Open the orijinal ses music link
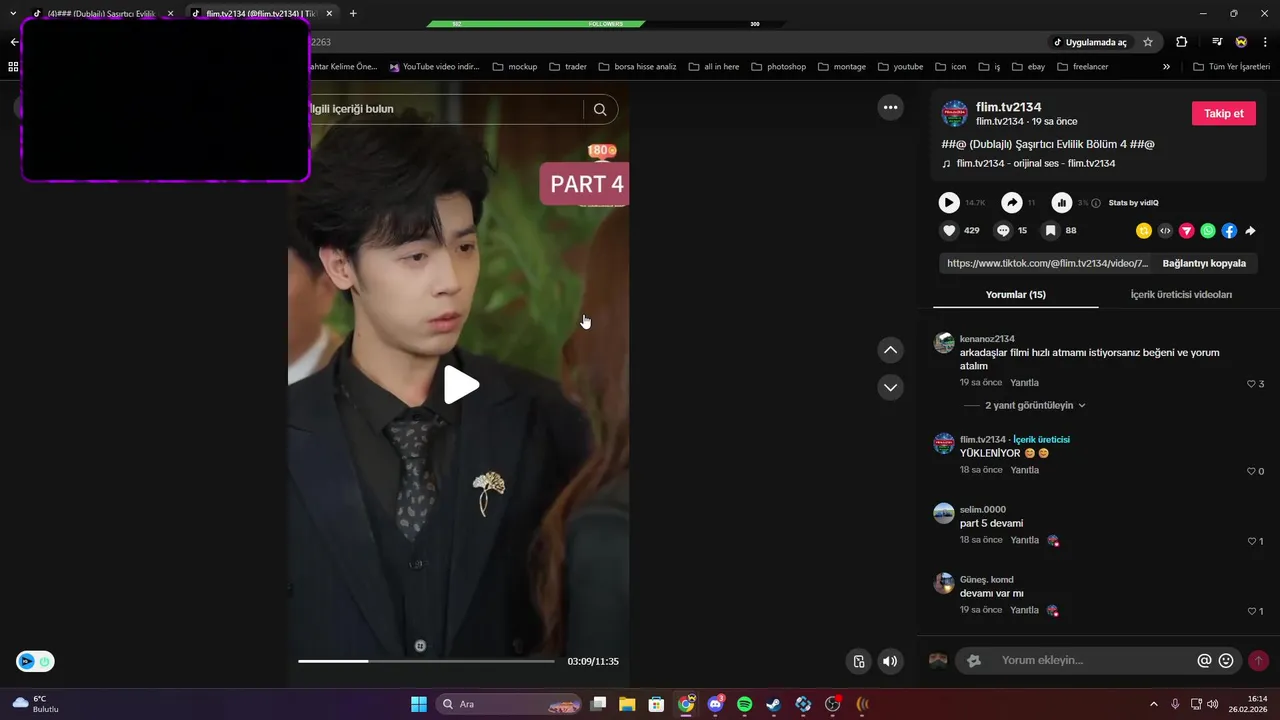This screenshot has width=1280, height=720. point(1035,163)
